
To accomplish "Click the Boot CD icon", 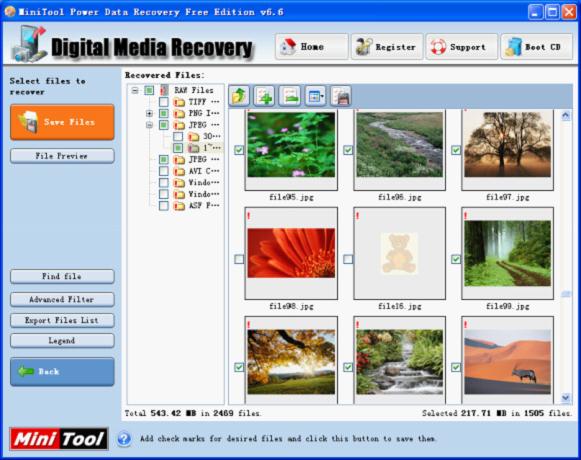I will click(513, 47).
